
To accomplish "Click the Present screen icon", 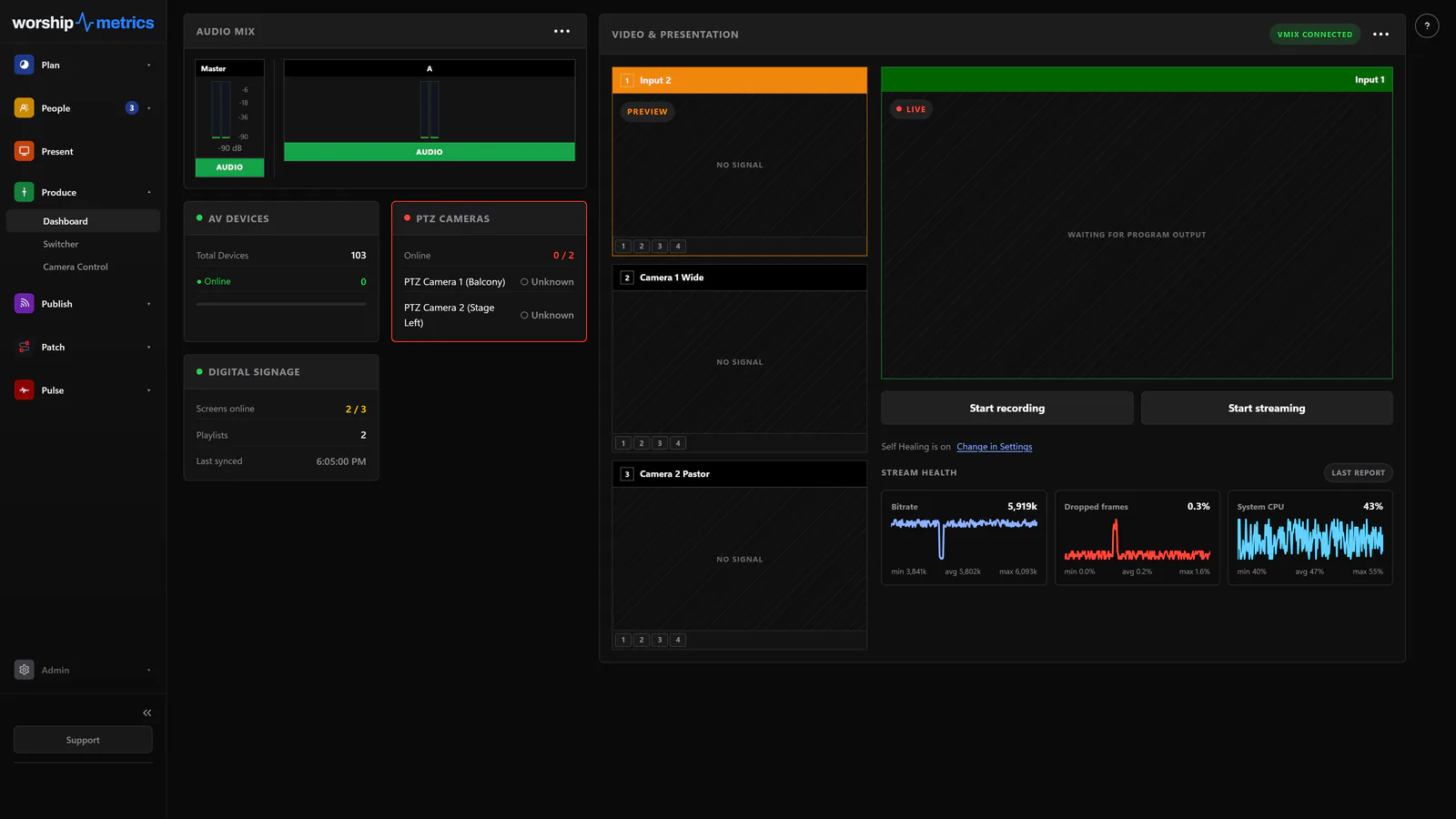I will coord(25,151).
